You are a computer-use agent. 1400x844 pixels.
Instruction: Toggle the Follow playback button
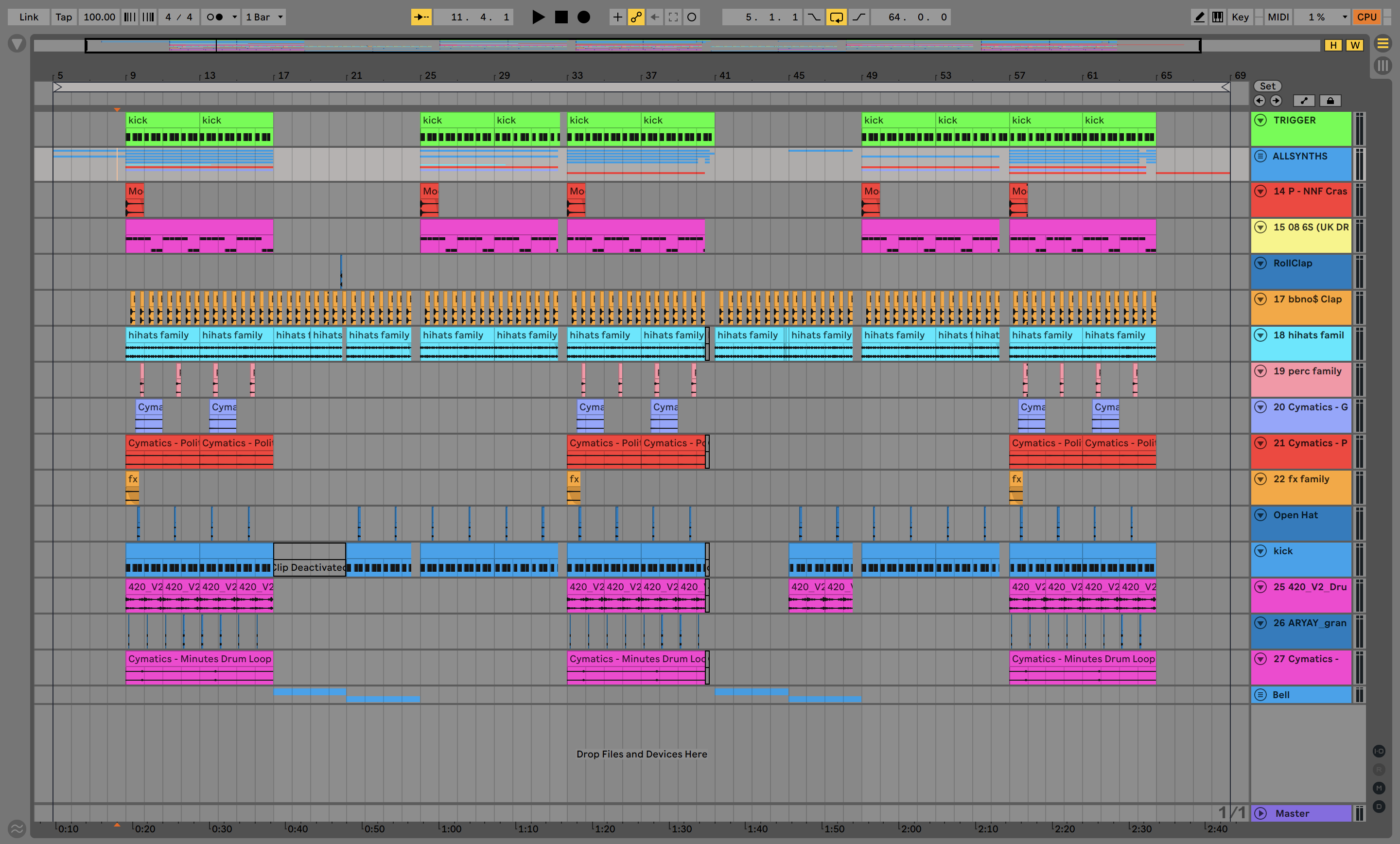pyautogui.click(x=421, y=17)
